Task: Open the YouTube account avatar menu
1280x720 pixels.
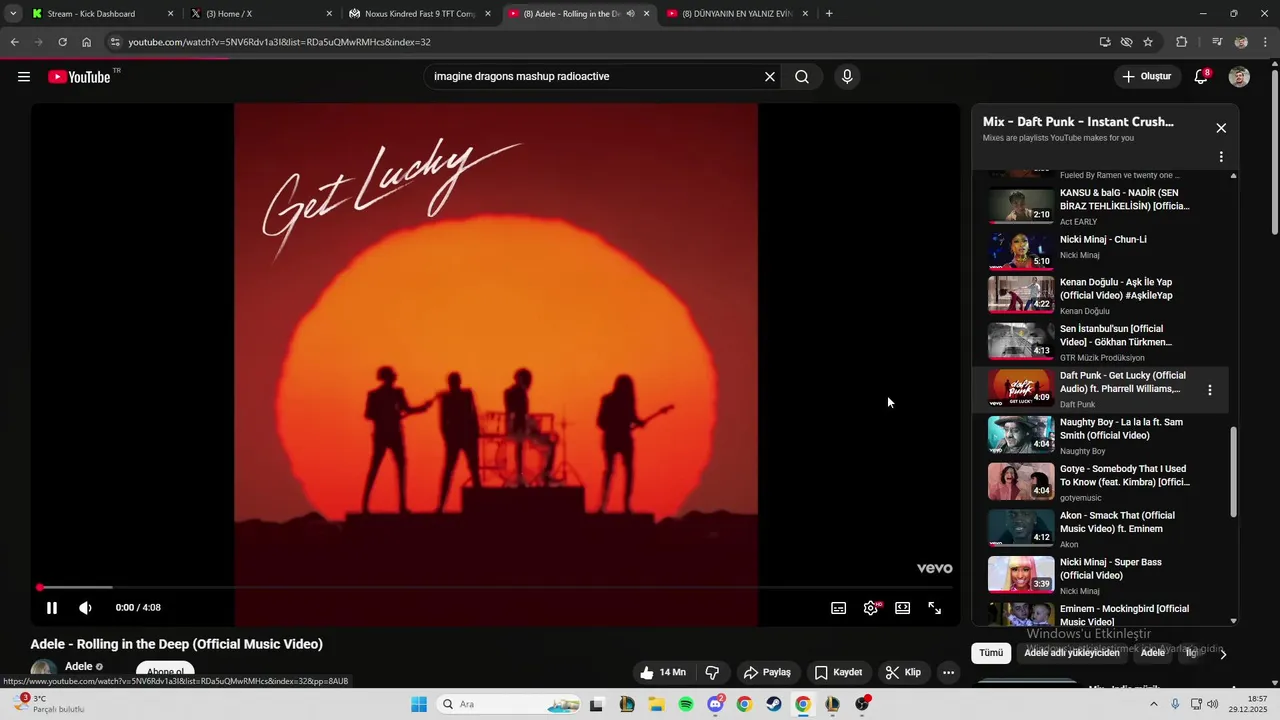Action: [1239, 77]
